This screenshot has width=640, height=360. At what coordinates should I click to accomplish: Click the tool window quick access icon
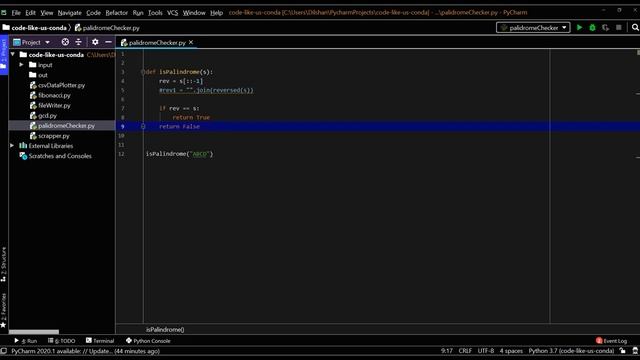(x=4, y=351)
